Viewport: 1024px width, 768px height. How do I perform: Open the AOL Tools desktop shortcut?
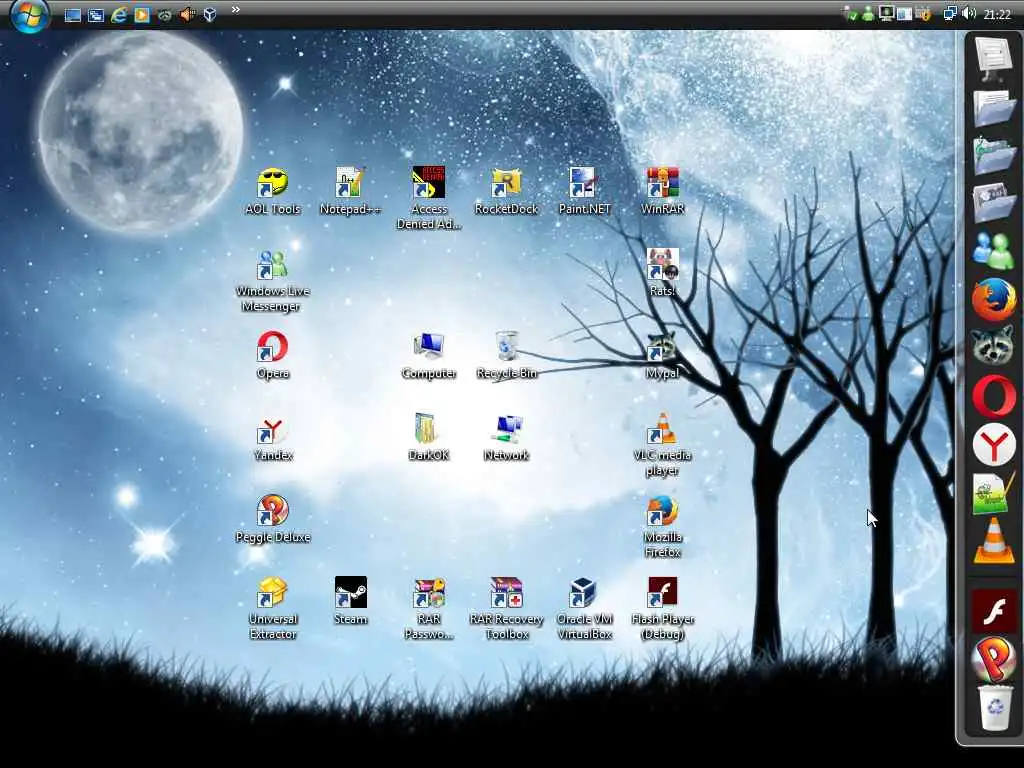tap(272, 191)
